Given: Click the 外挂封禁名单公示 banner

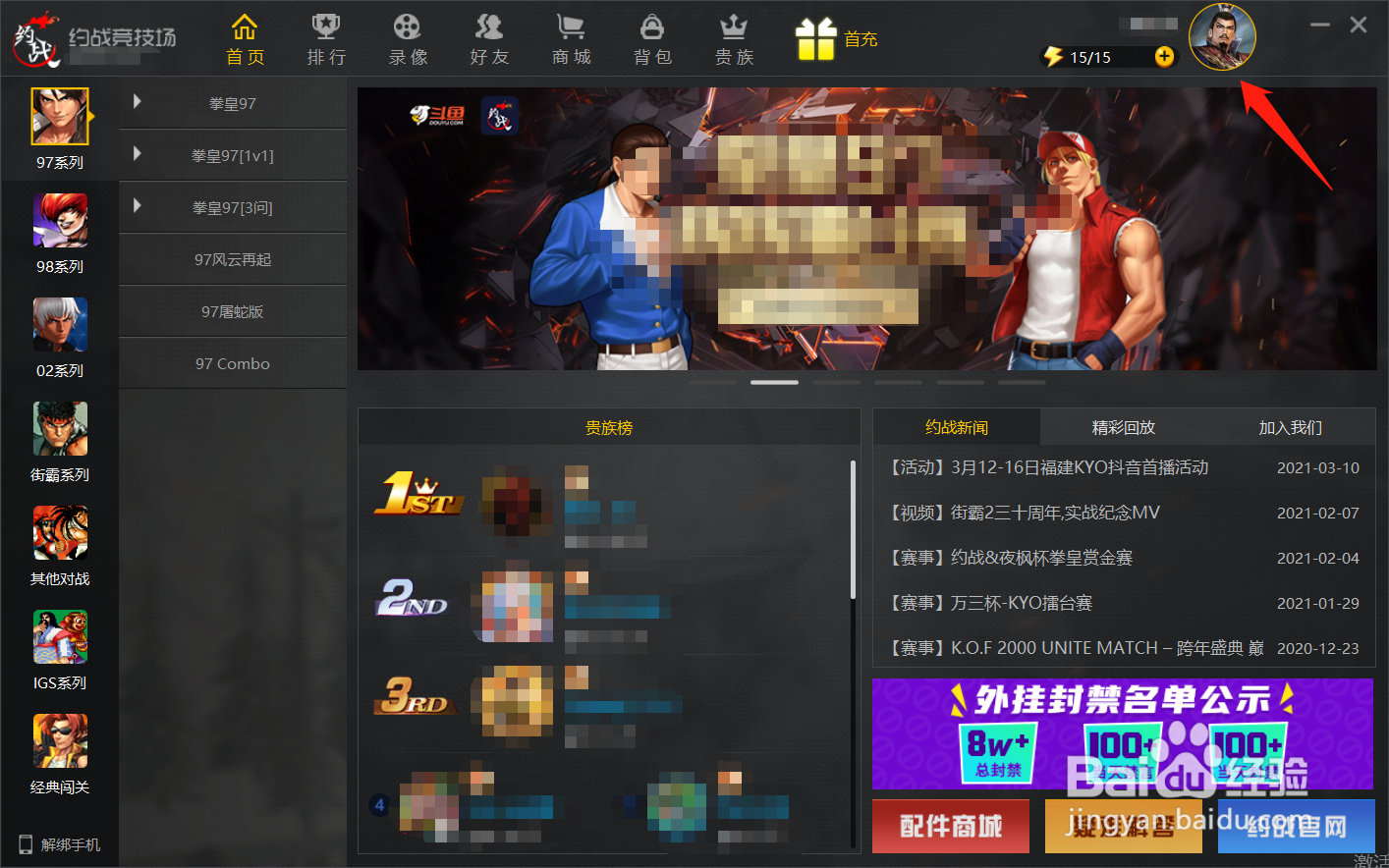Looking at the screenshot, I should [1123, 733].
